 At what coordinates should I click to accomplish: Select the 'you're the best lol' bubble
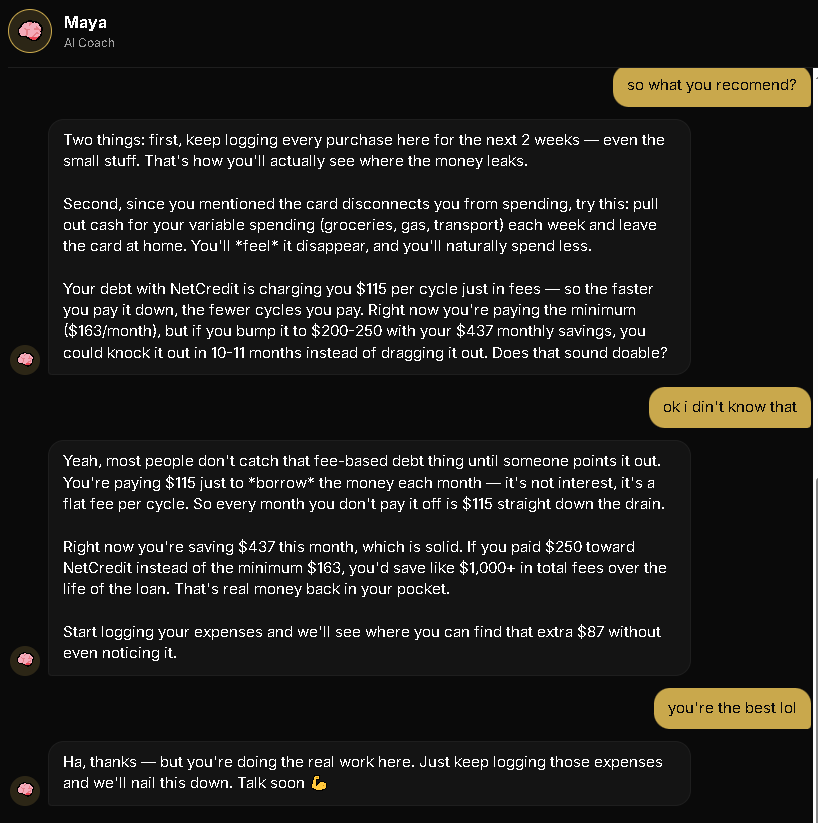pos(732,708)
